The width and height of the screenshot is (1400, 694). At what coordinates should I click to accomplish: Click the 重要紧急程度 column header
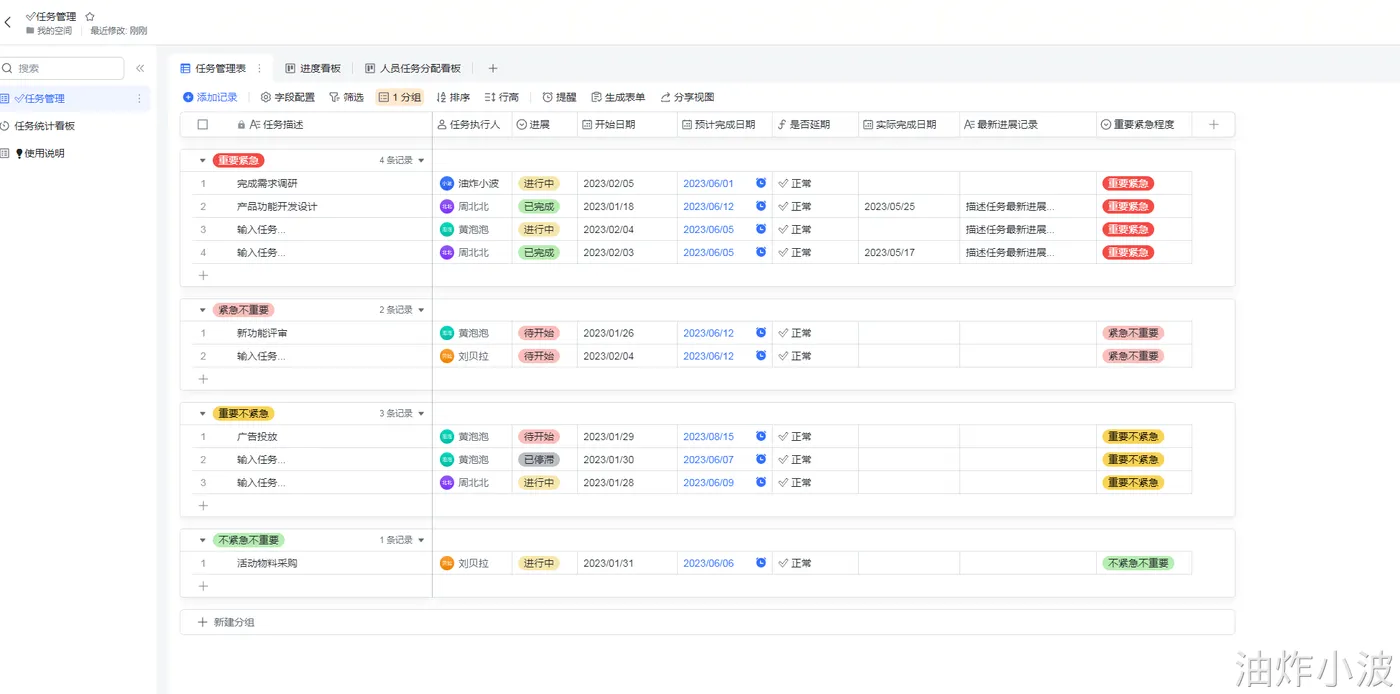pos(1144,125)
